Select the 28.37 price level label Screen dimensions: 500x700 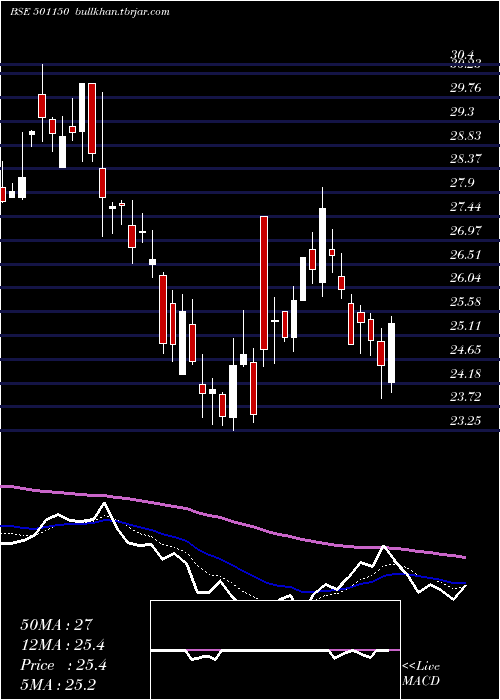pyautogui.click(x=466, y=159)
